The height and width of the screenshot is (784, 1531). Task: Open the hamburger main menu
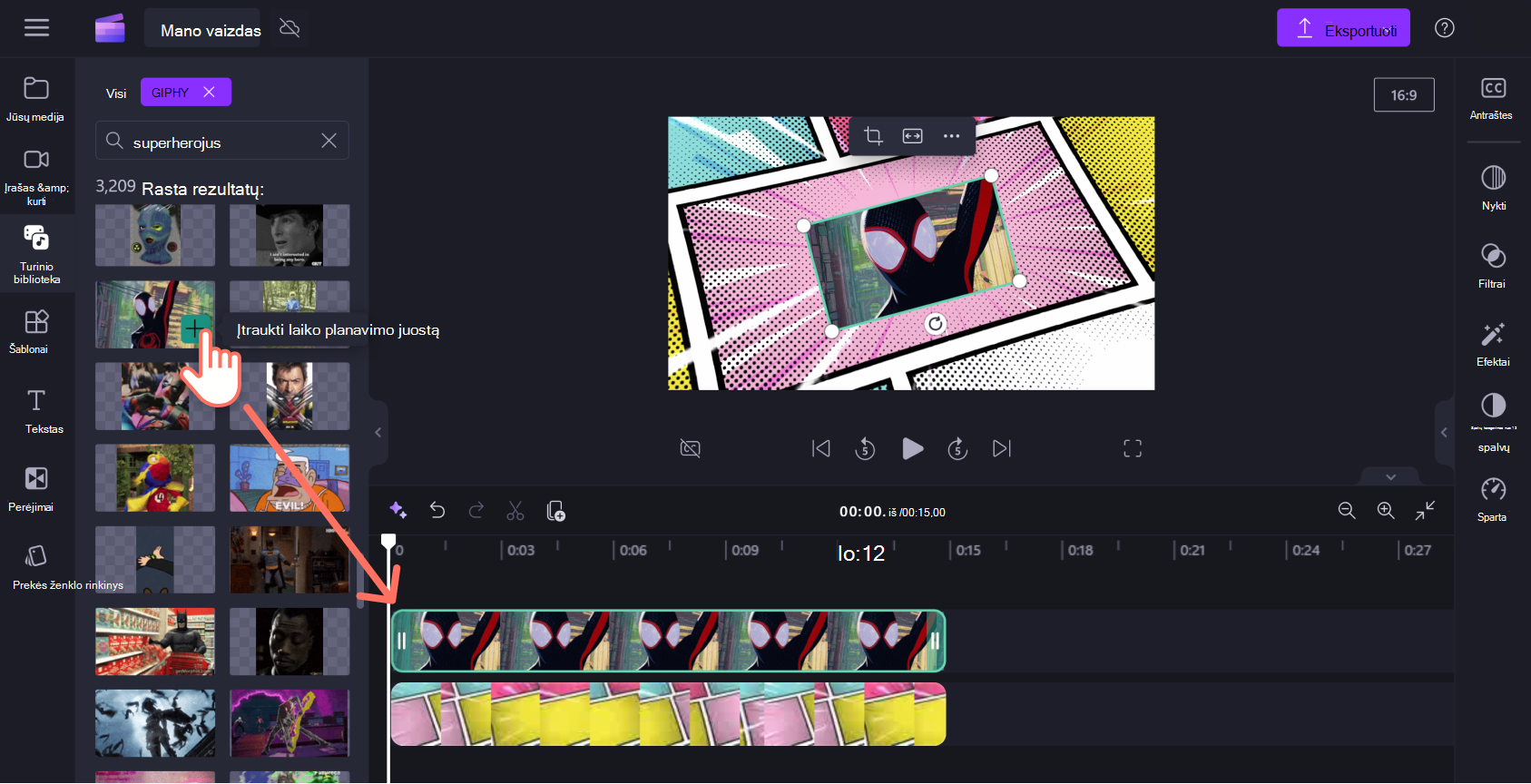36,28
